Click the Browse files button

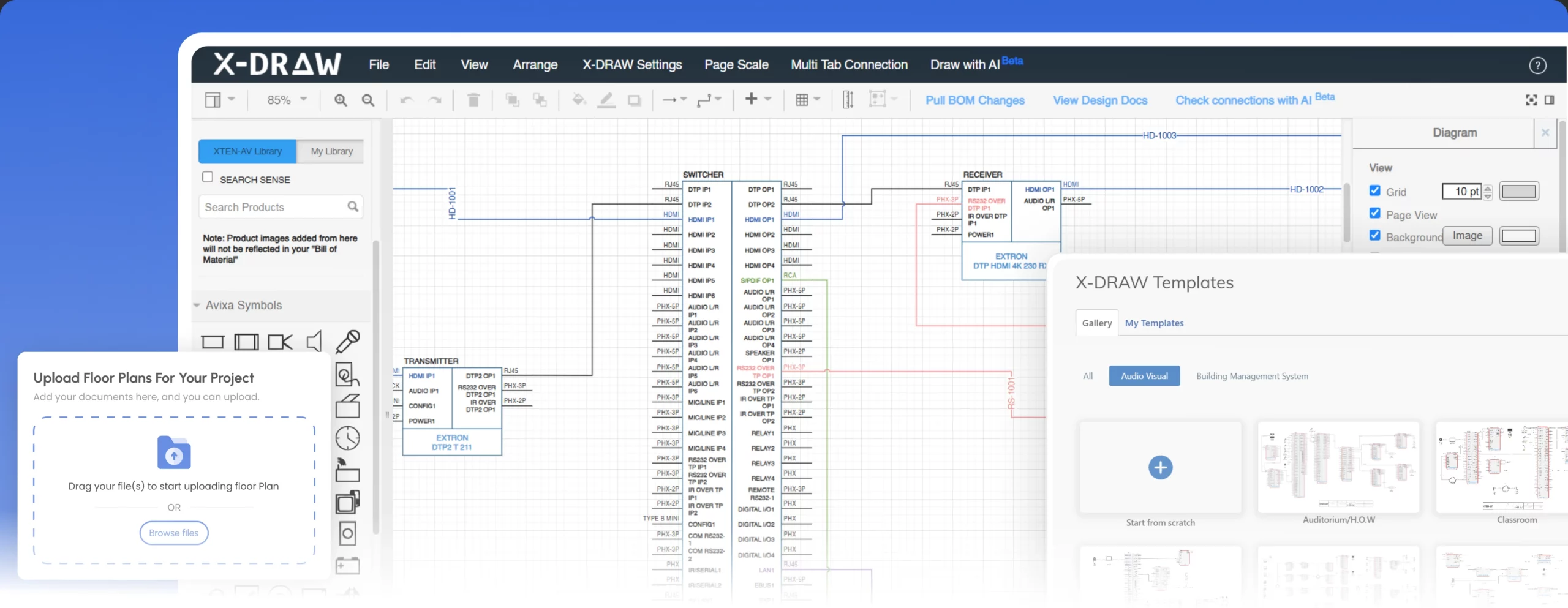click(174, 533)
